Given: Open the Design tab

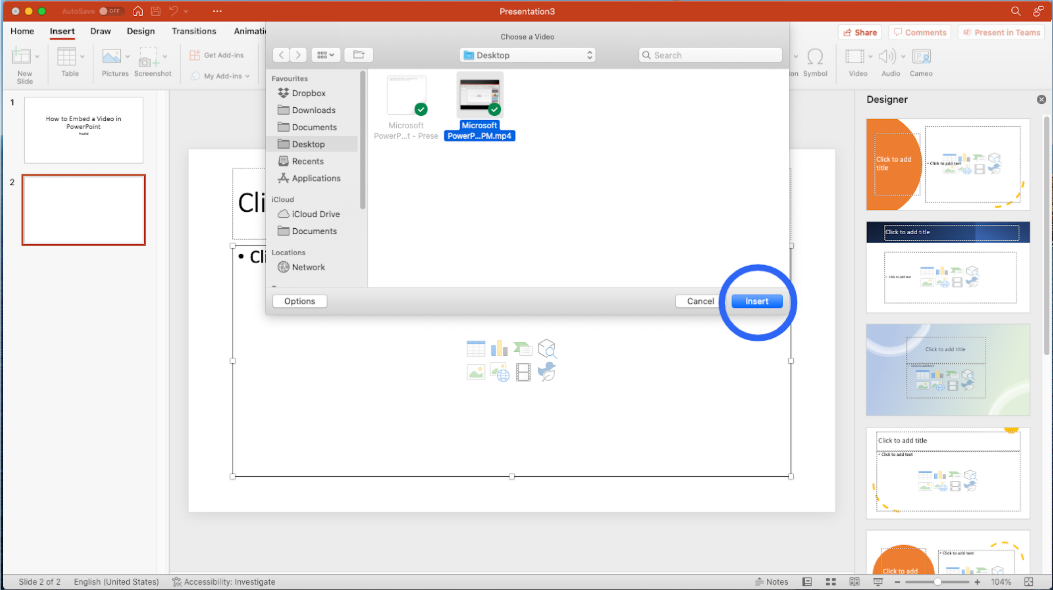Looking at the screenshot, I should 141,31.
